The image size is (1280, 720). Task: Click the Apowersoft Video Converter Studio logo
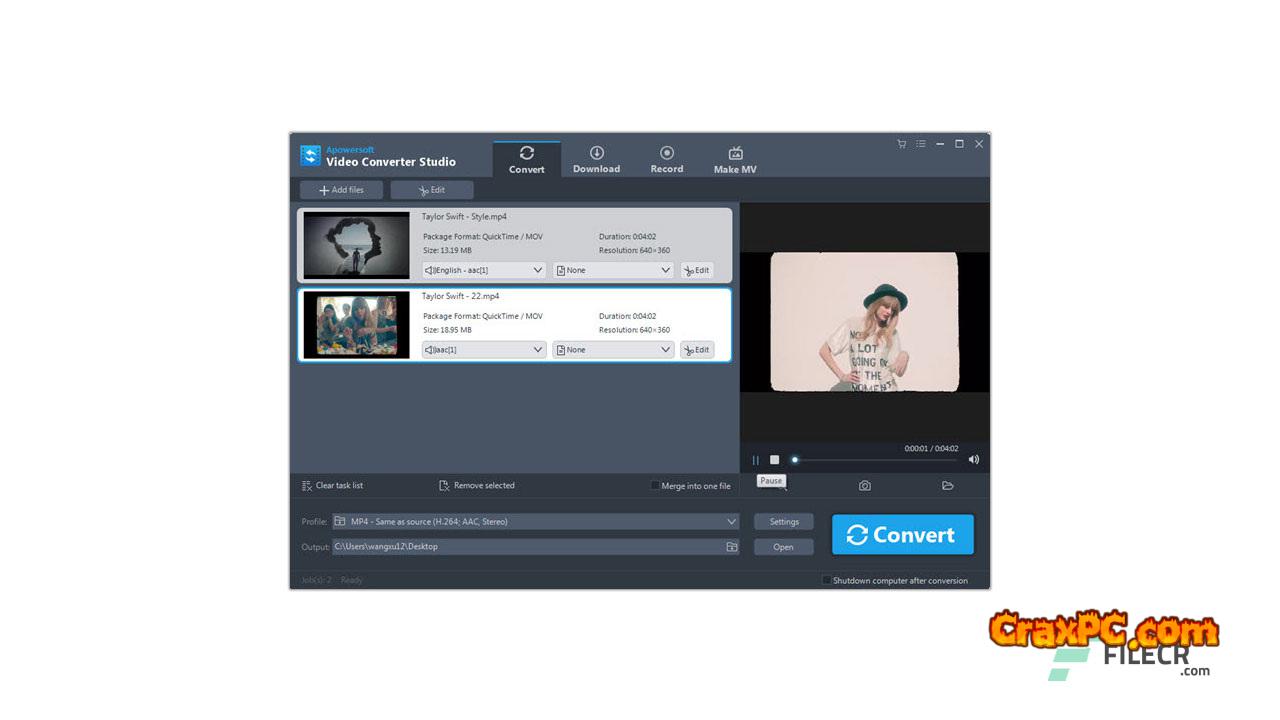coord(310,156)
